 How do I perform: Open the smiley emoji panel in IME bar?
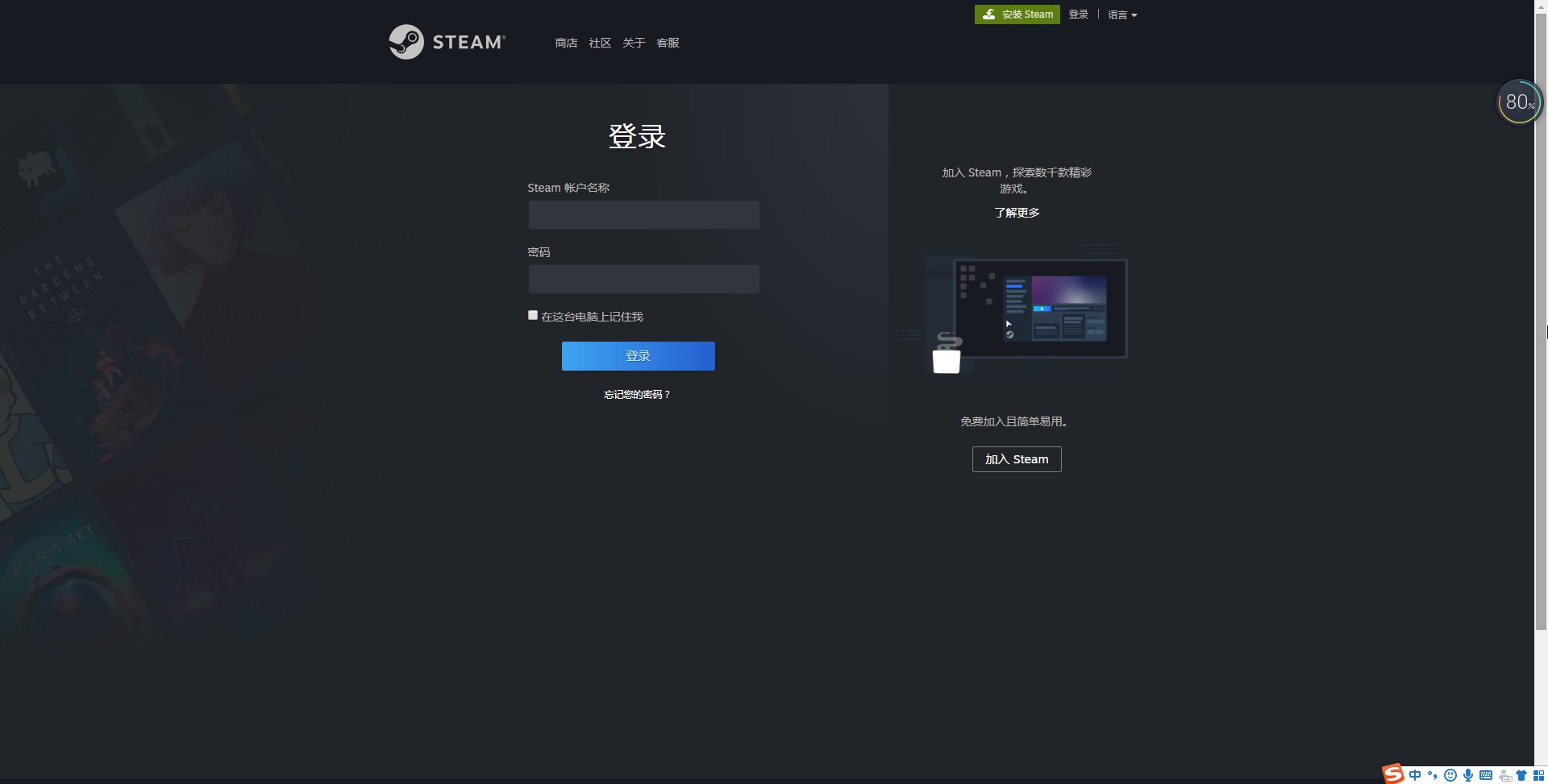pos(1450,775)
